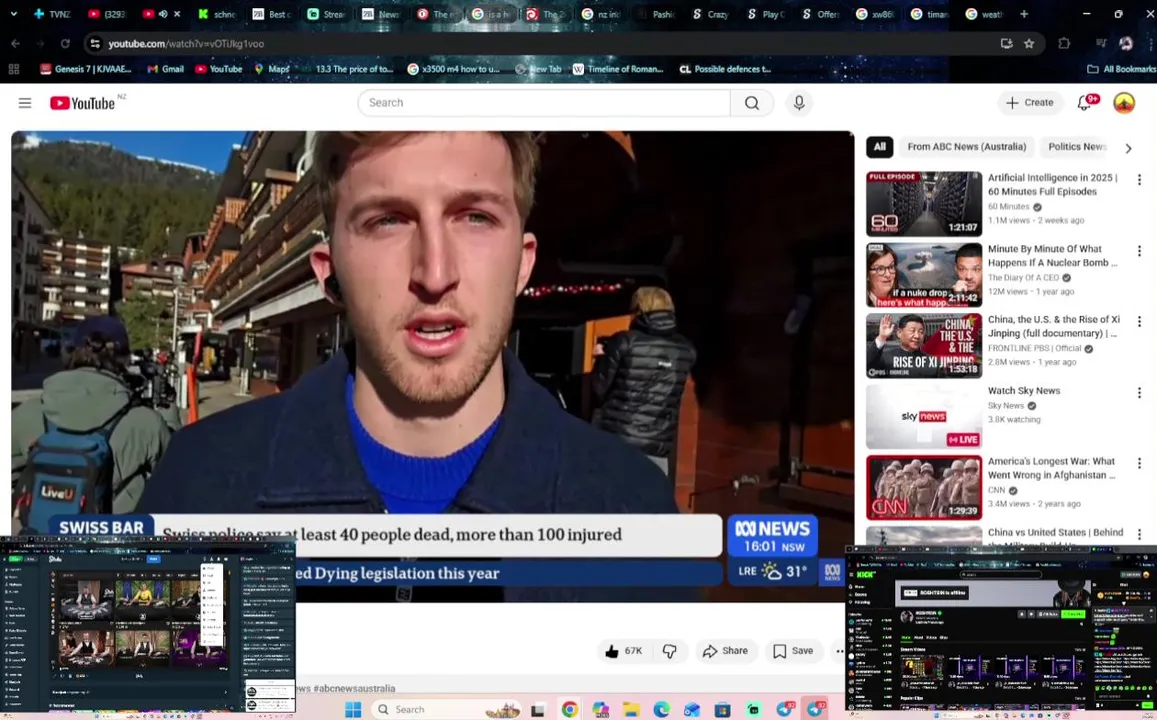Save video to a playlist
Viewport: 1157px width, 720px height.
pos(793,651)
